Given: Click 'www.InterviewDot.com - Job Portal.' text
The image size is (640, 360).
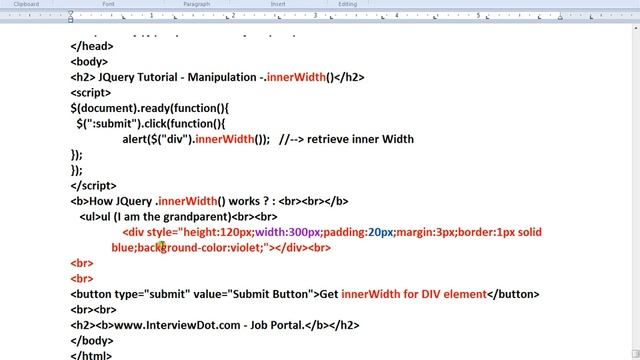Looking at the screenshot, I should [209, 325].
